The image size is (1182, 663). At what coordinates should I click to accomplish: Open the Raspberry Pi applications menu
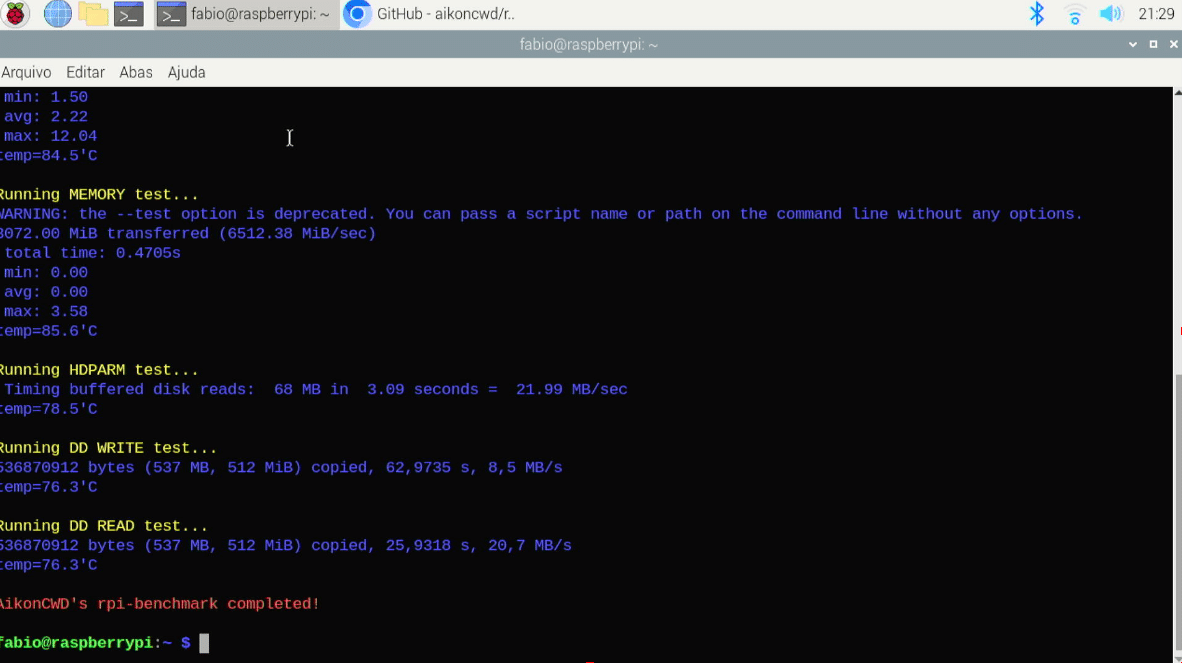click(x=17, y=14)
